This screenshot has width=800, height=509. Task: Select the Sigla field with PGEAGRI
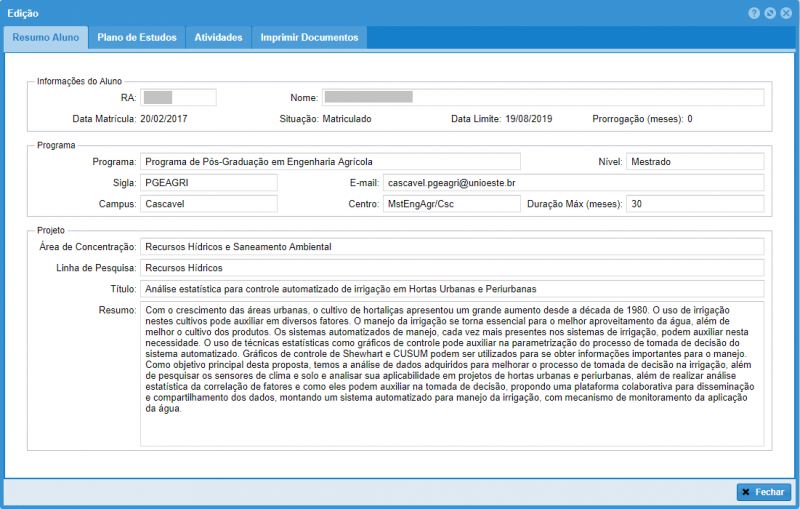[x=208, y=183]
